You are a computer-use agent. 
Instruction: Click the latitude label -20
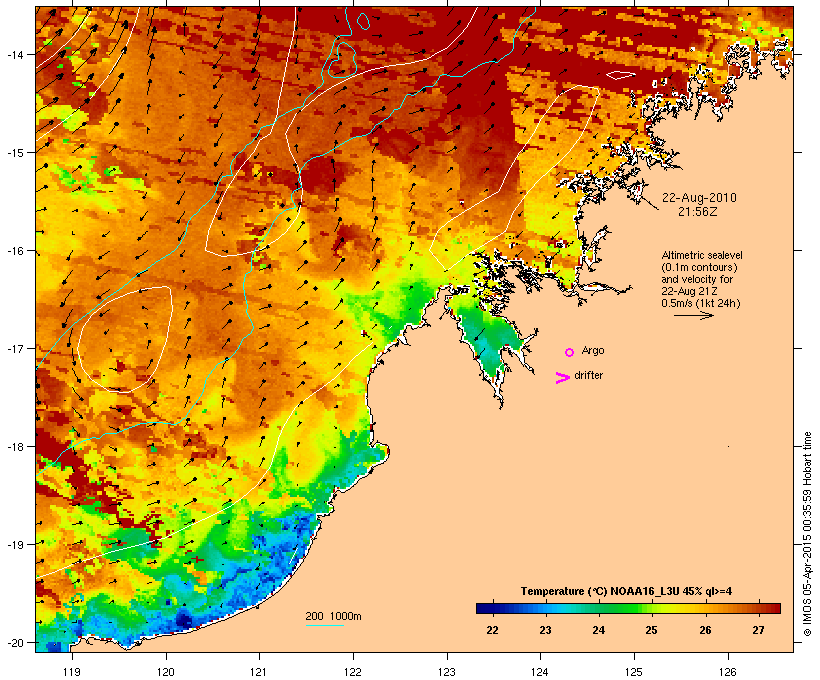click(x=14, y=642)
